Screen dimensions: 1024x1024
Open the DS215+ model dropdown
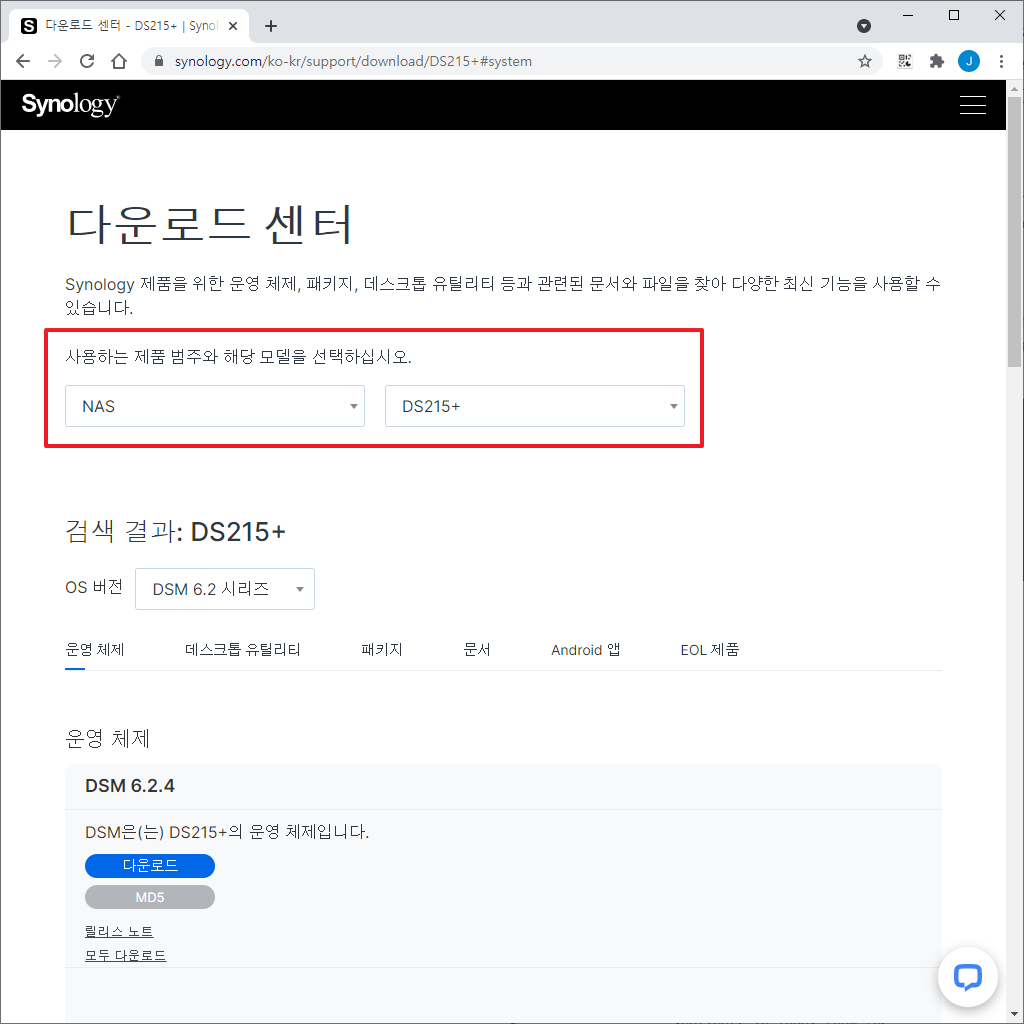pos(534,406)
